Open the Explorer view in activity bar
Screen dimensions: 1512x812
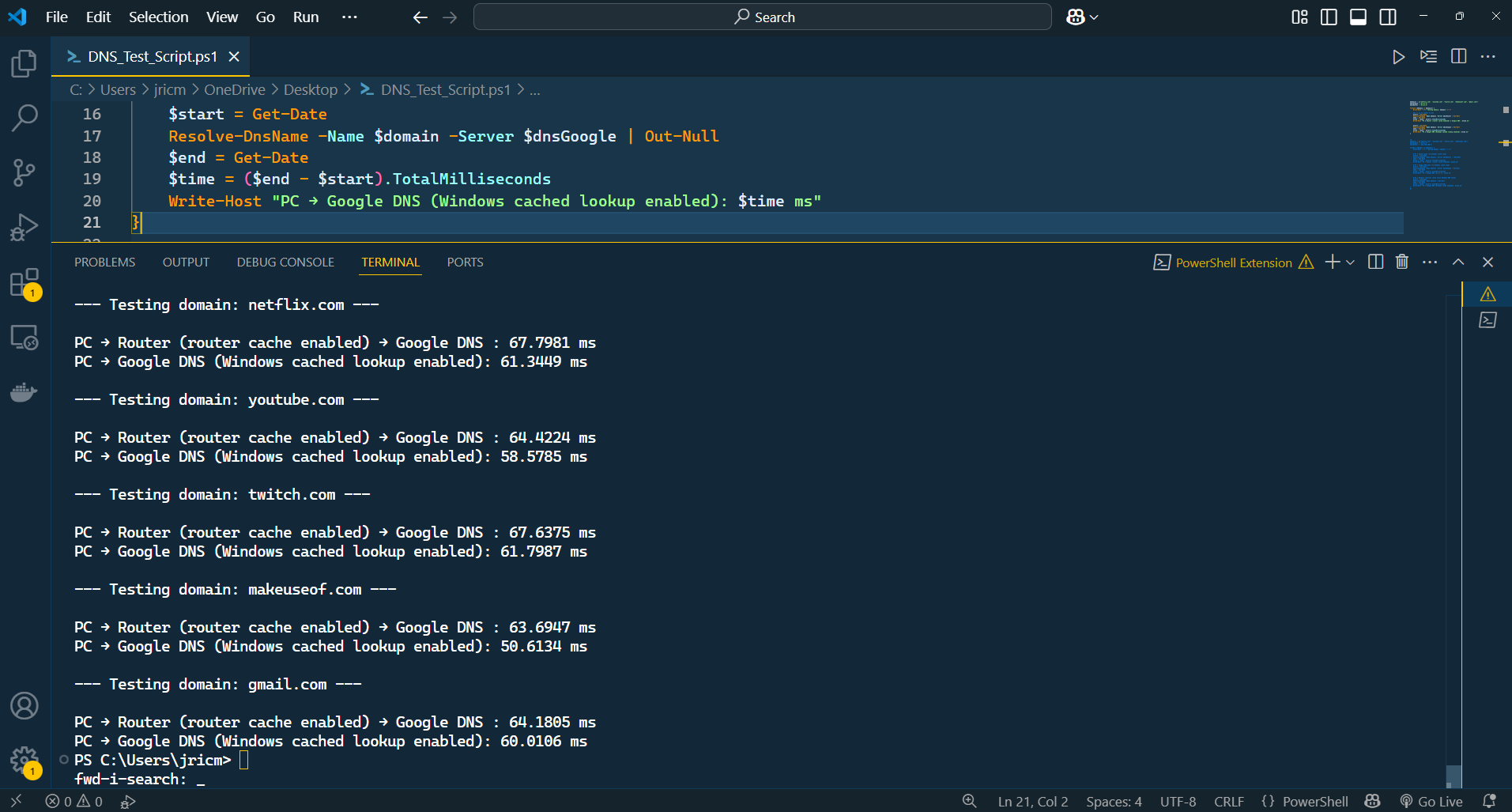pos(24,64)
